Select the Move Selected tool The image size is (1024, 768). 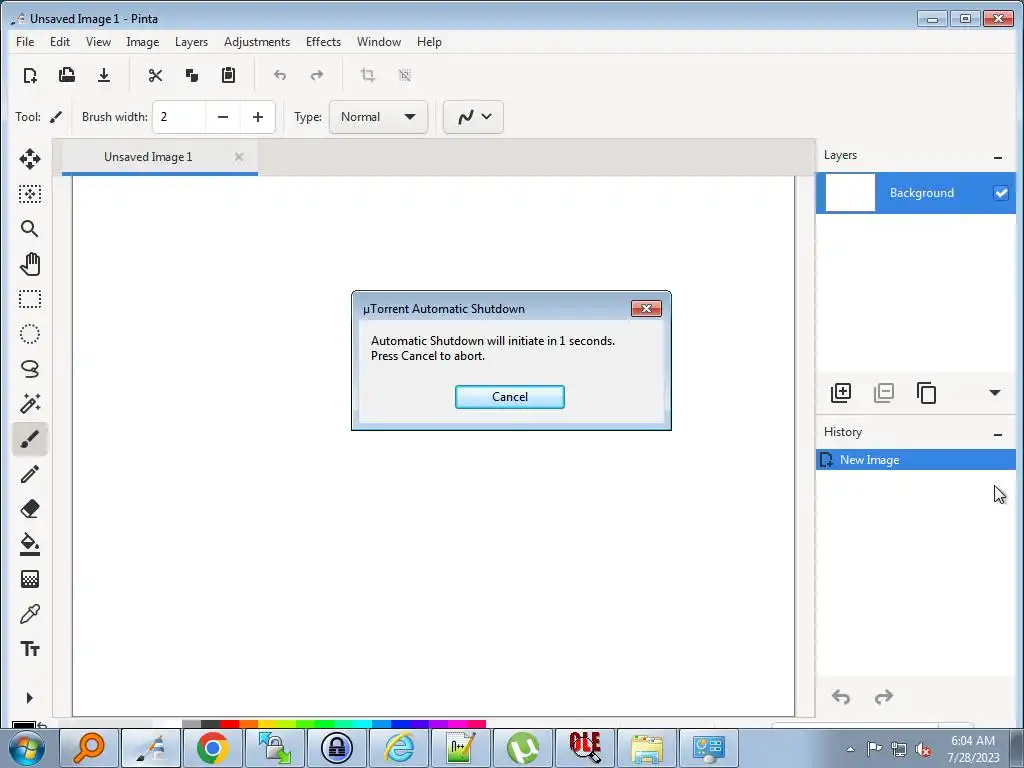click(x=30, y=159)
